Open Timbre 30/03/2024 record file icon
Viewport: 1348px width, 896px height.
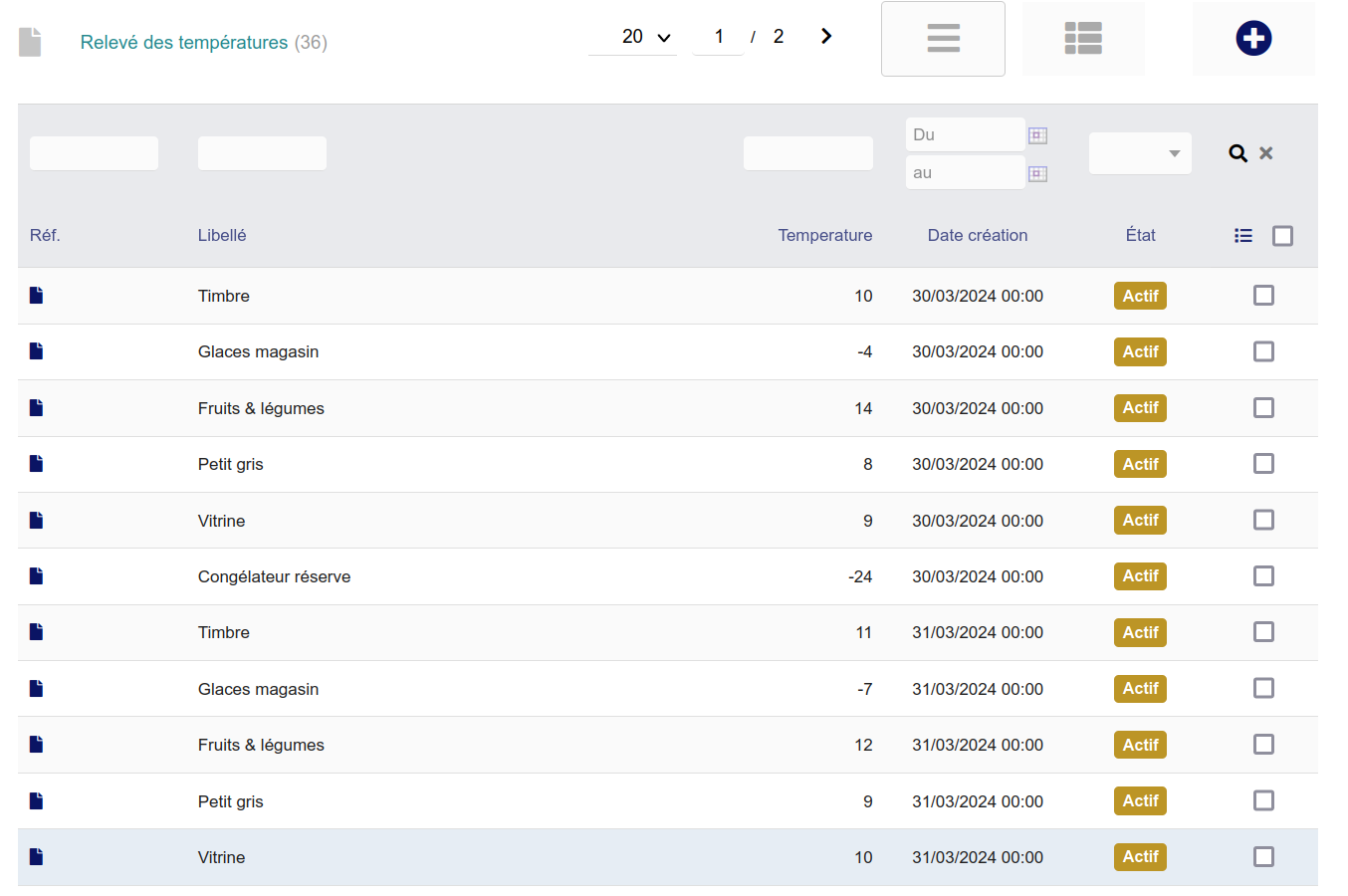coord(37,295)
